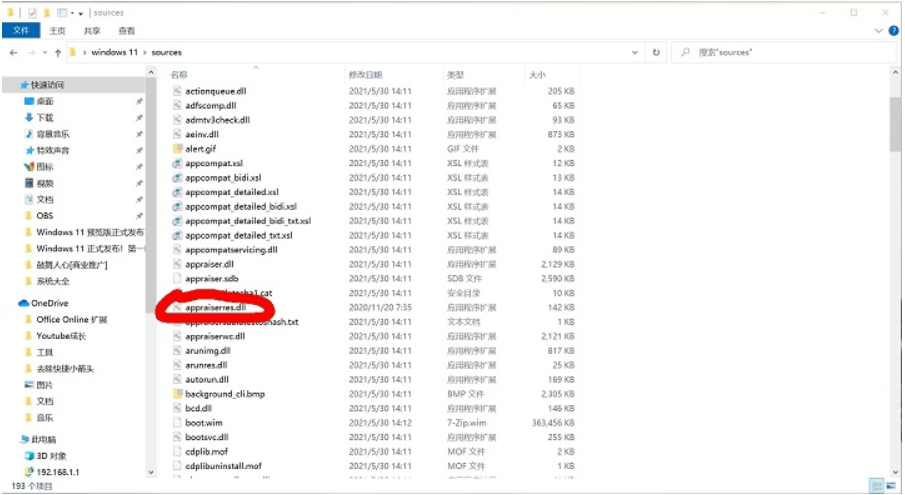Open the 工具 folder in the sidebar

coord(45,352)
